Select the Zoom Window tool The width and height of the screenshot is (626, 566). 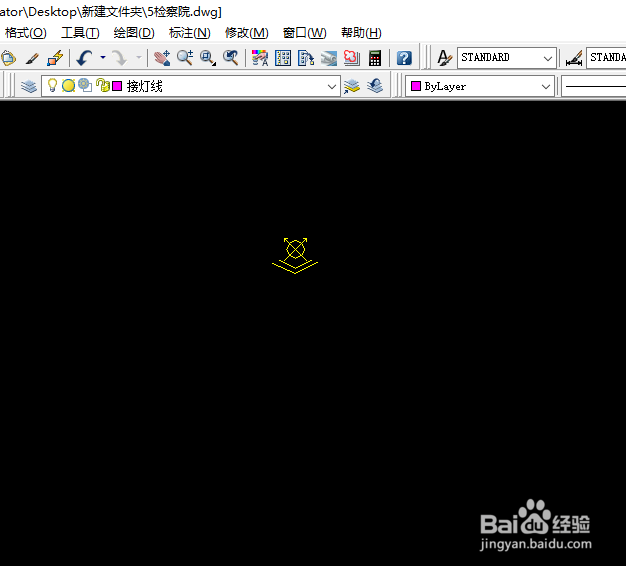coord(208,58)
